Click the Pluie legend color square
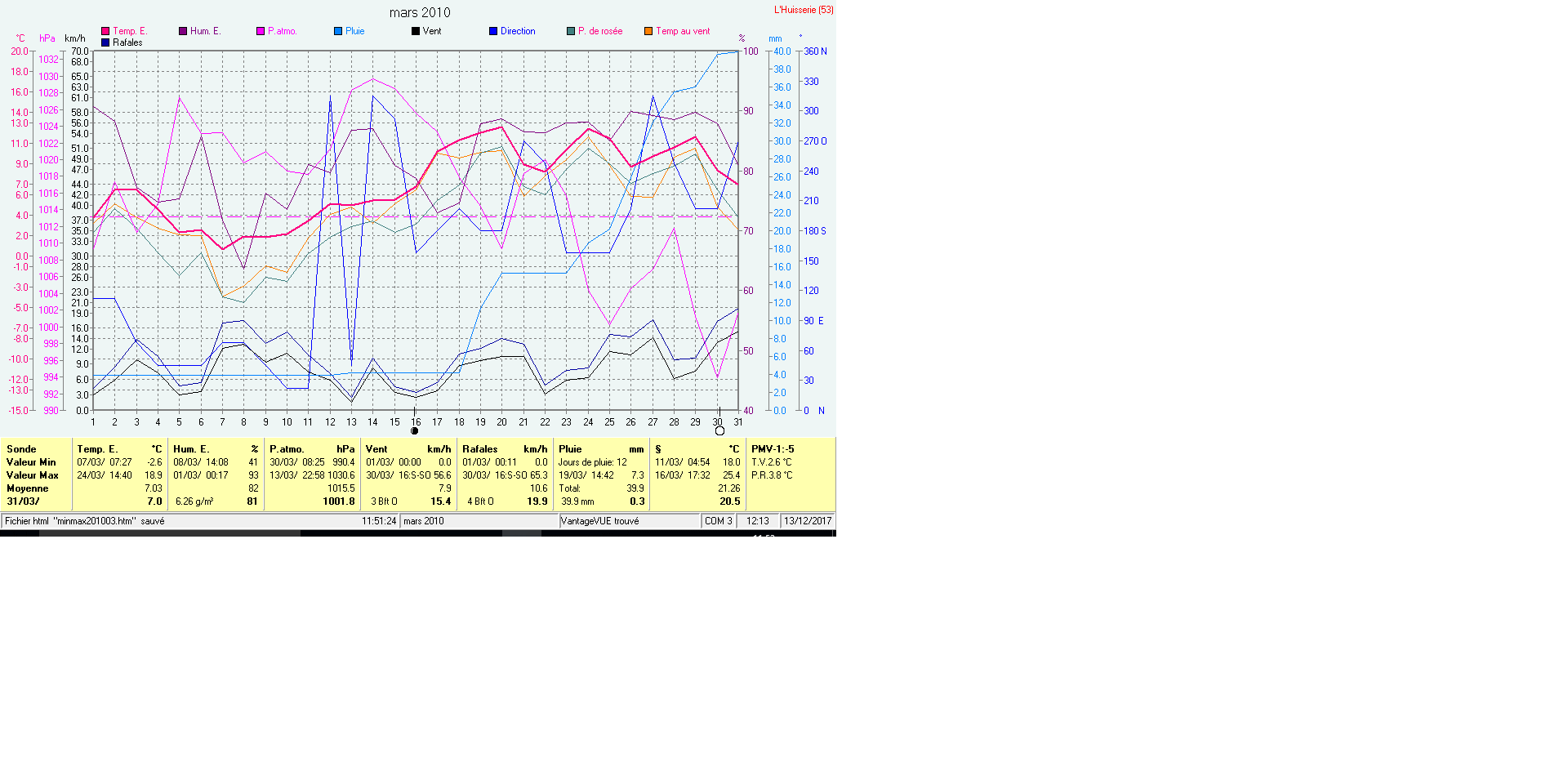This screenshot has width=1568, height=762. tap(338, 31)
